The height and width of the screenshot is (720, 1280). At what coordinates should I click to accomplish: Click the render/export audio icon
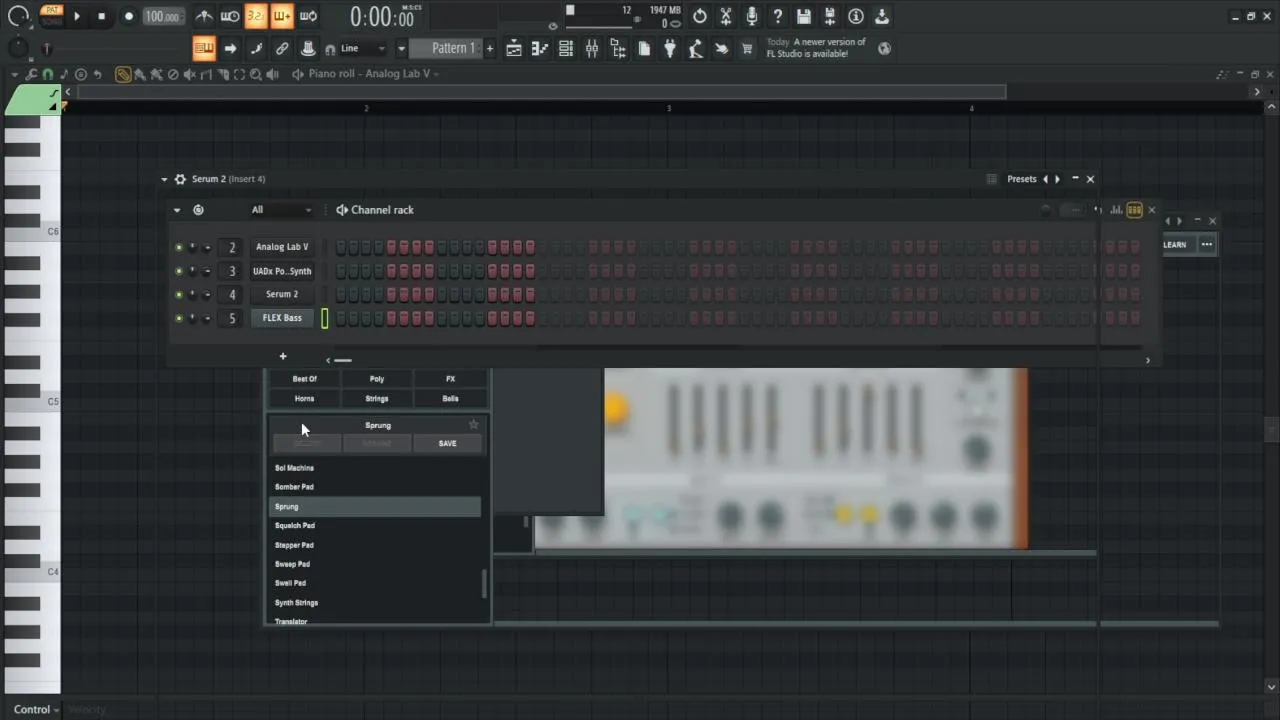point(830,16)
